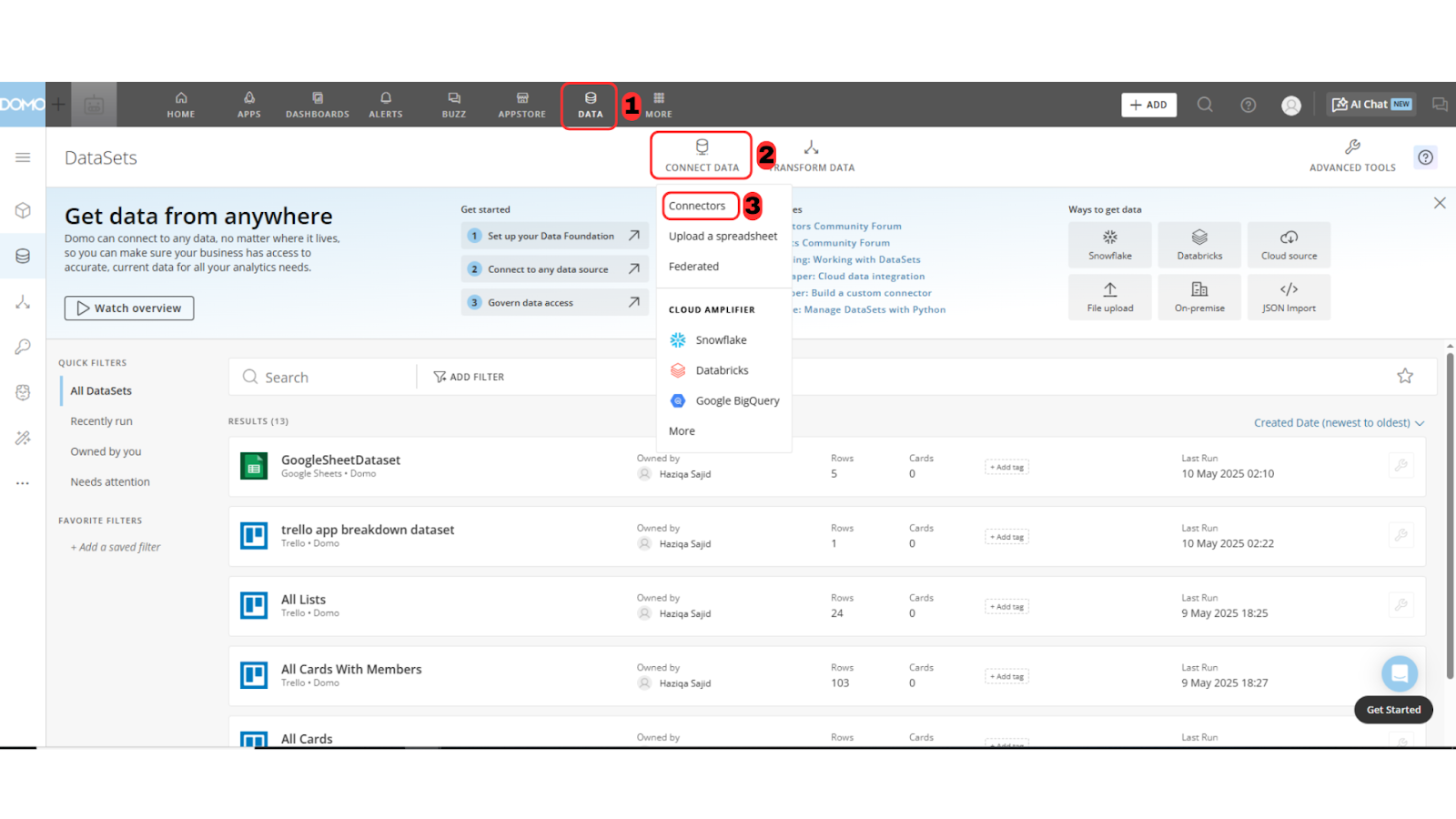Viewport: 1456px width, 819px height.
Task: Click the data flow icon in sidebar
Action: (23, 301)
